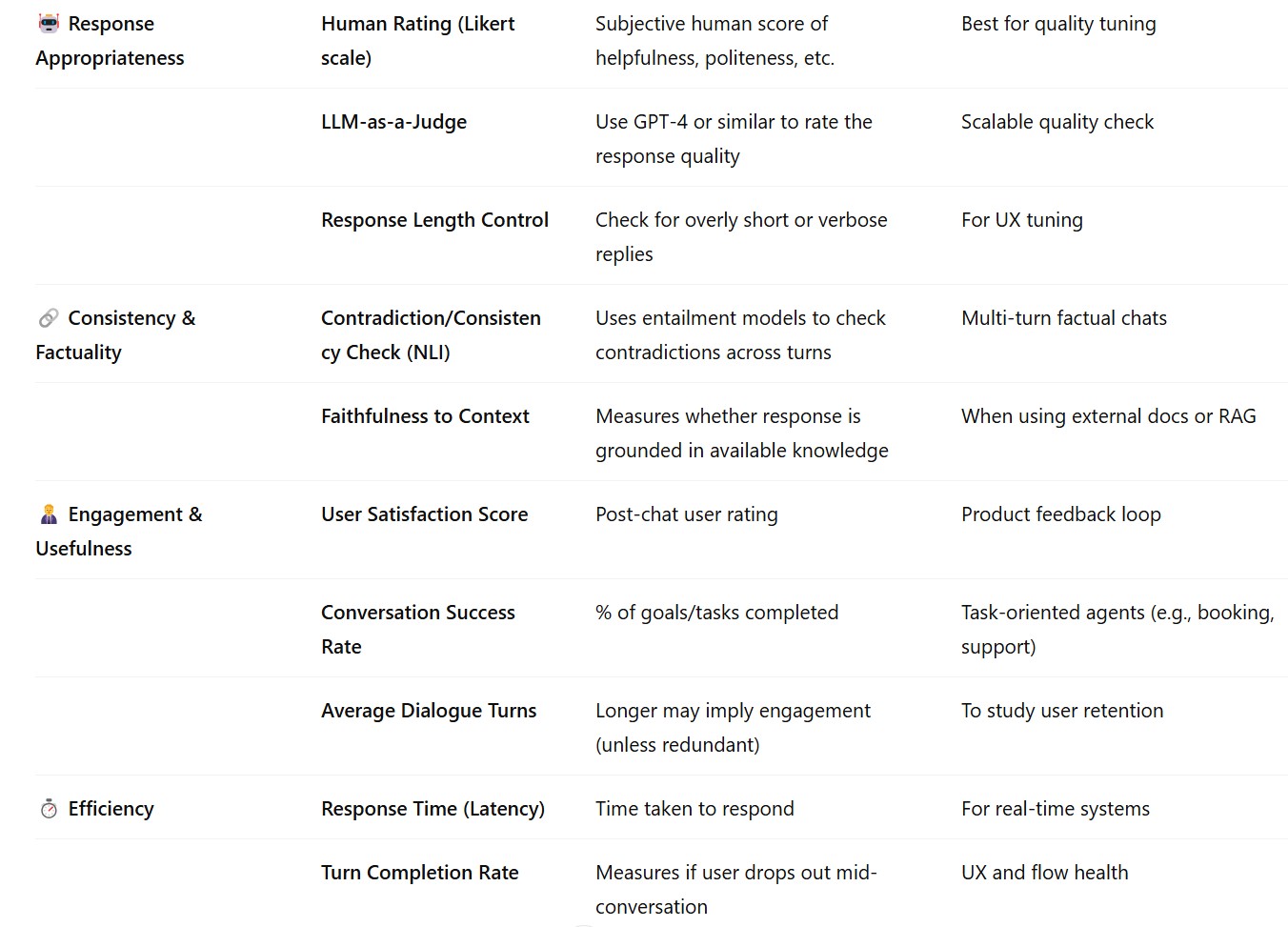Click the robot emoji beside Response Appropriateness
The width and height of the screenshot is (1288, 927).
click(49, 23)
